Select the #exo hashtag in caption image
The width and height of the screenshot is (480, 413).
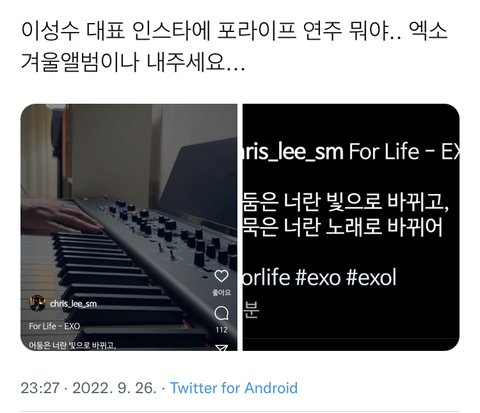coord(318,278)
